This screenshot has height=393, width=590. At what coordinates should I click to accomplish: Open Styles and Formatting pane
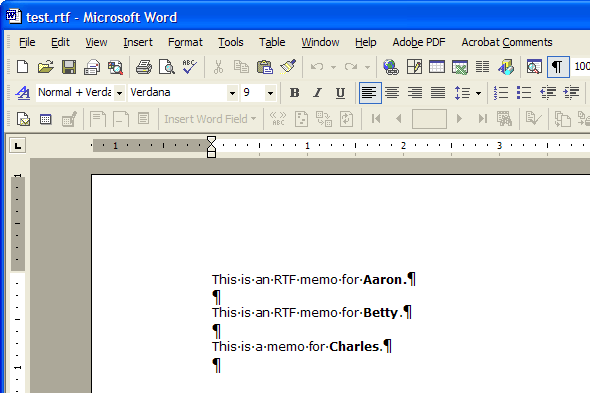point(23,93)
